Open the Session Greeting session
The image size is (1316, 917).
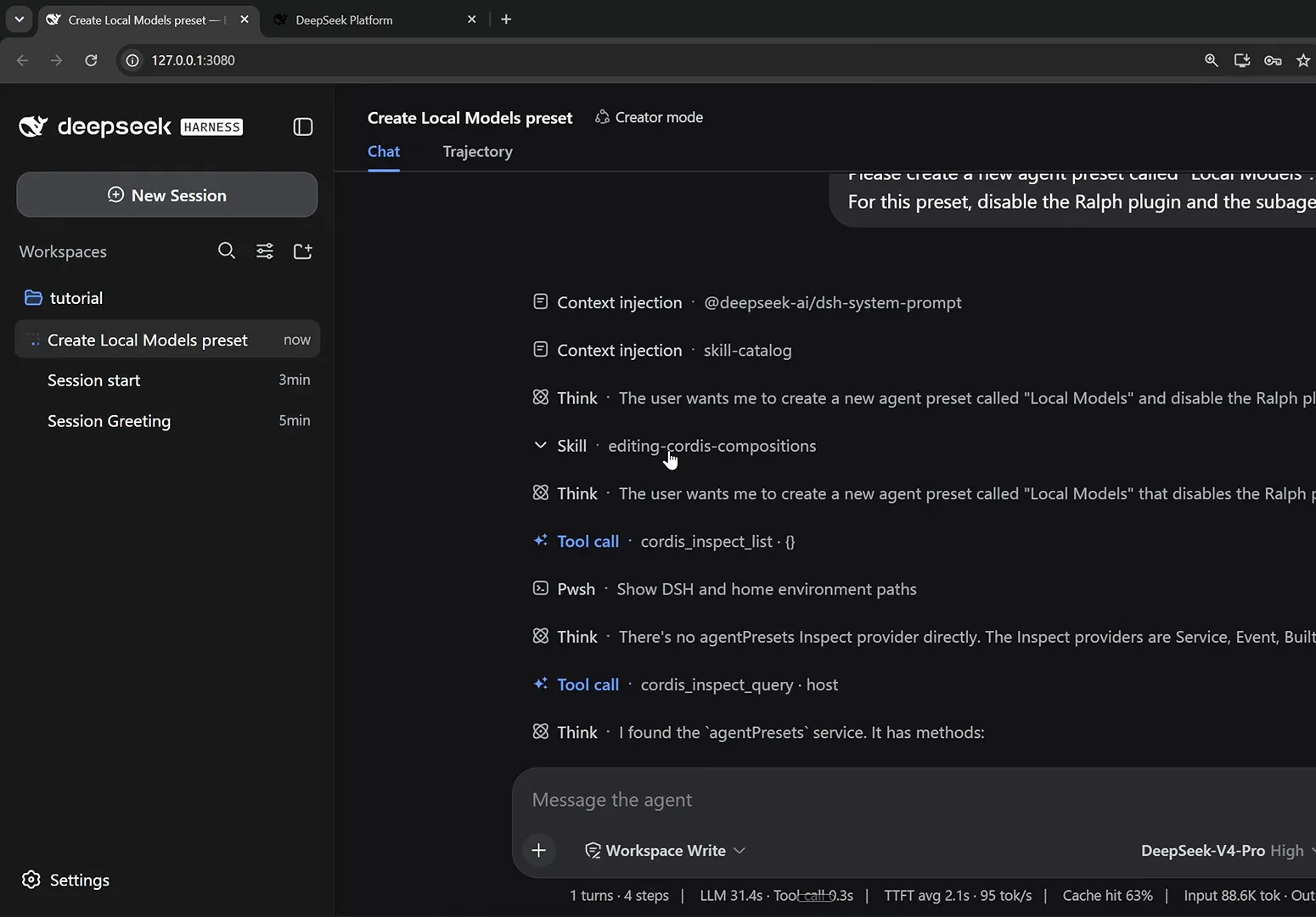tap(168, 421)
